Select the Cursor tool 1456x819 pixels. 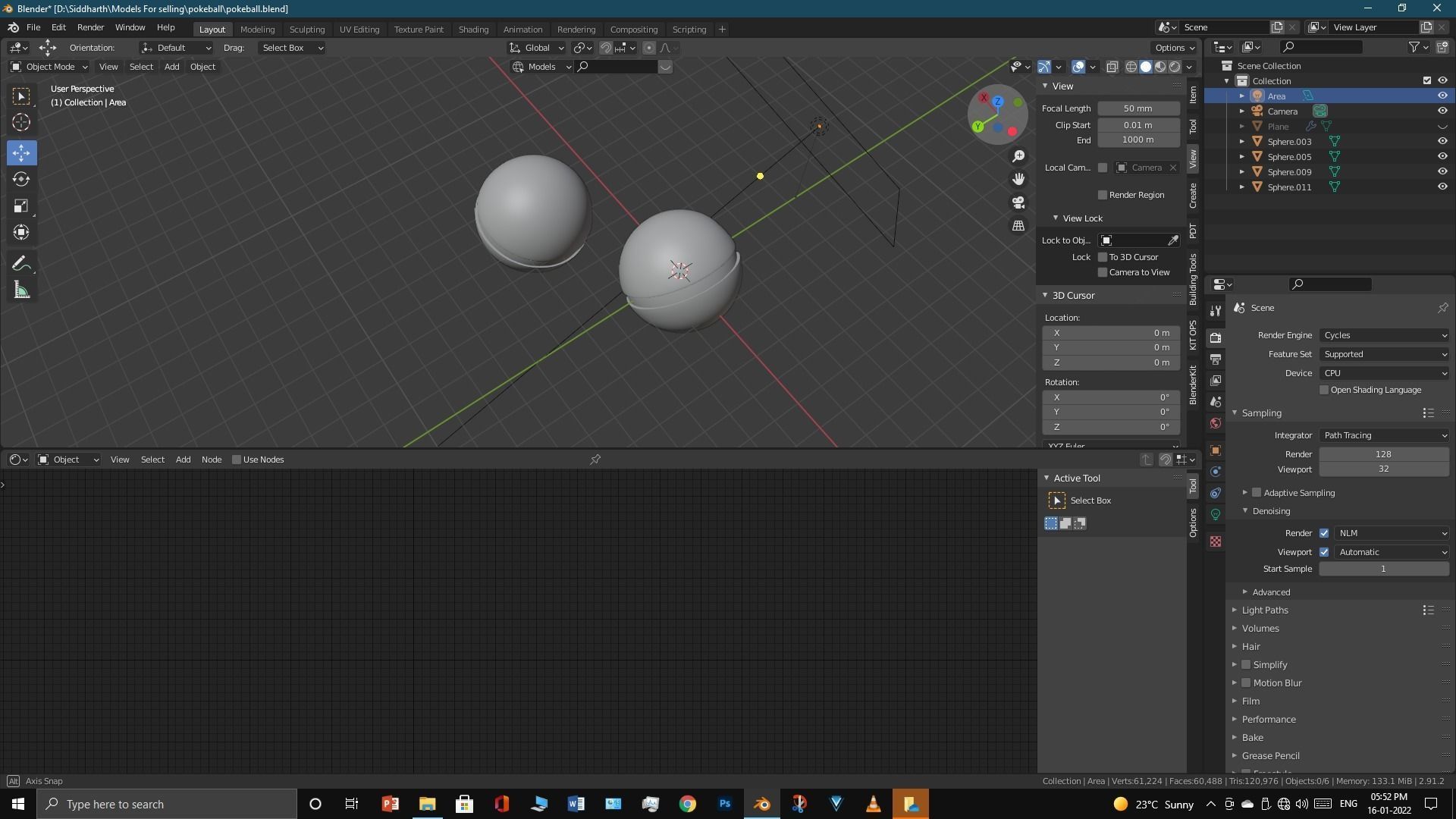click(21, 122)
